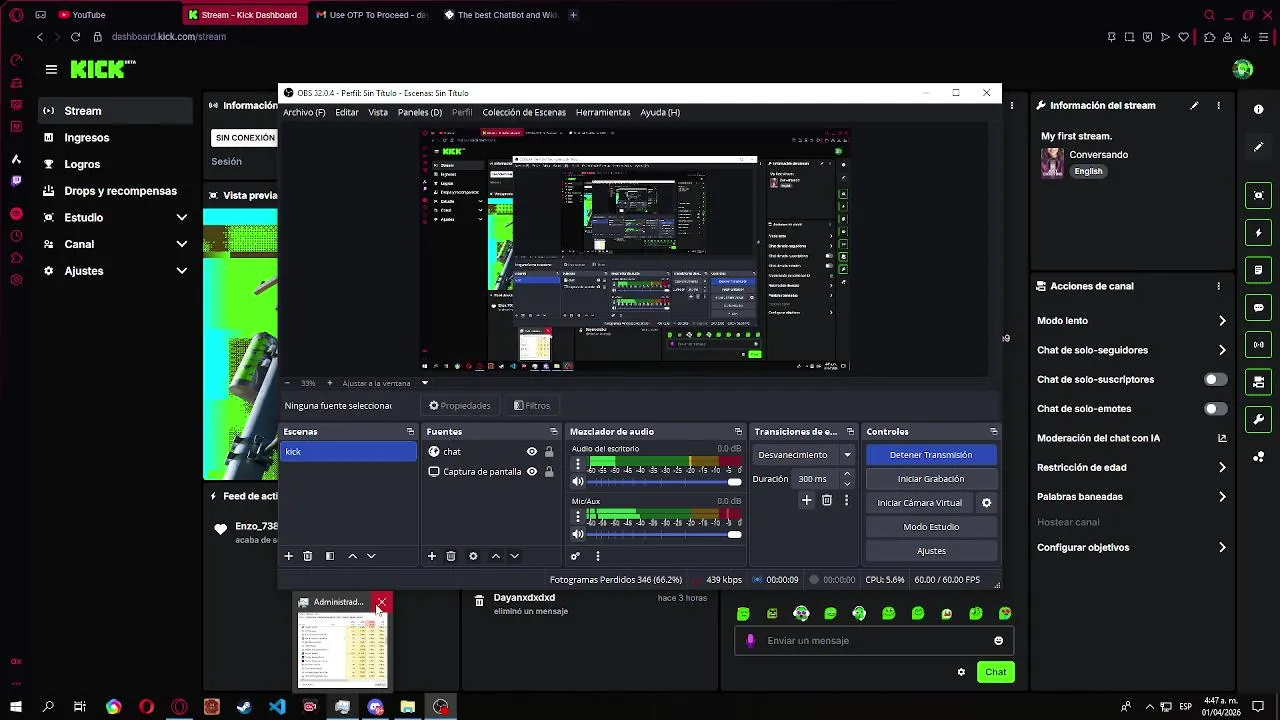The width and height of the screenshot is (1280, 720).
Task: Open Kick hamburger menu
Action: click(x=51, y=69)
